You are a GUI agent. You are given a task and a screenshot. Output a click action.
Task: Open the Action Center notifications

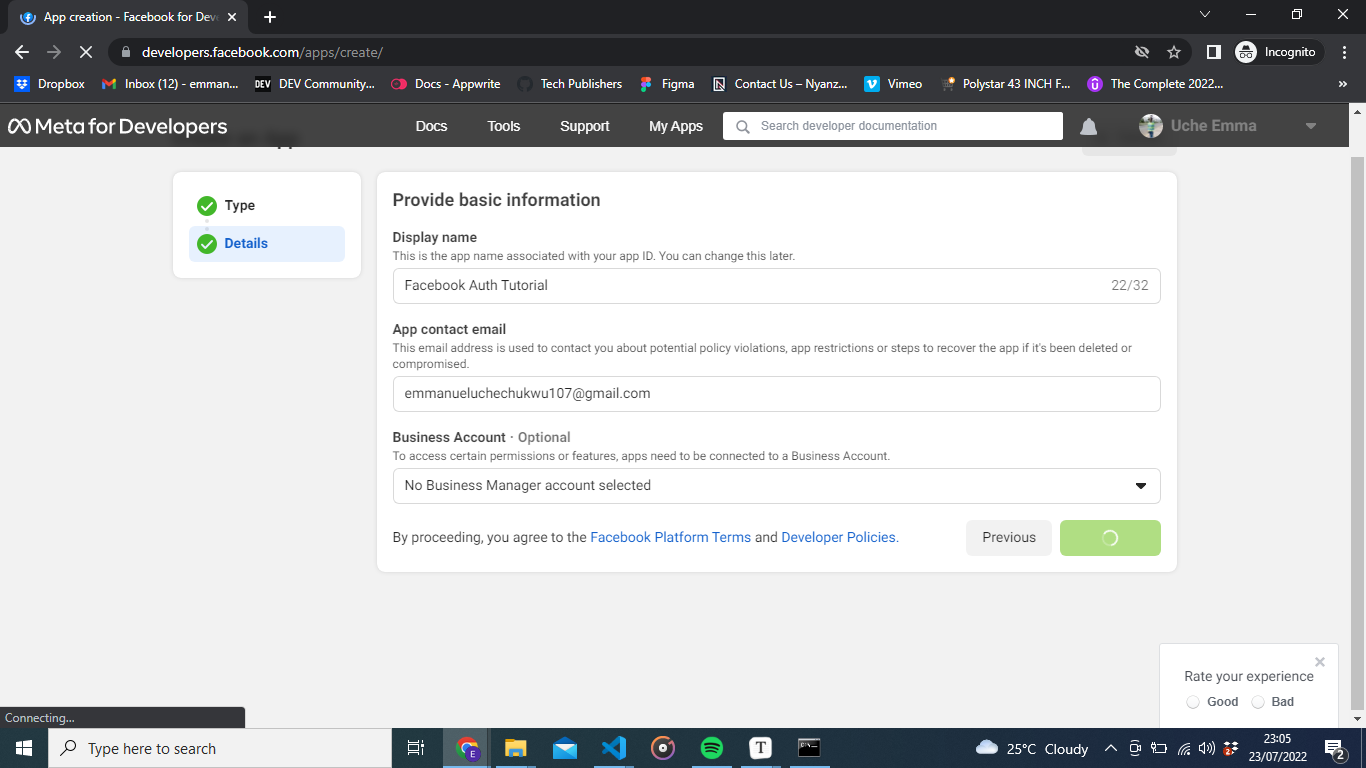pyautogui.click(x=1335, y=748)
